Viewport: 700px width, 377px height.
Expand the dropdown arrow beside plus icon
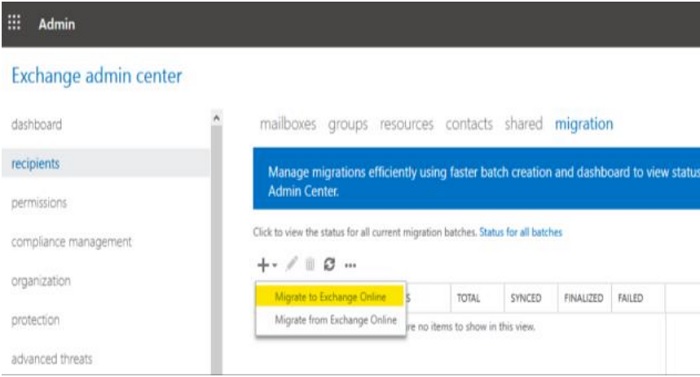click(275, 265)
